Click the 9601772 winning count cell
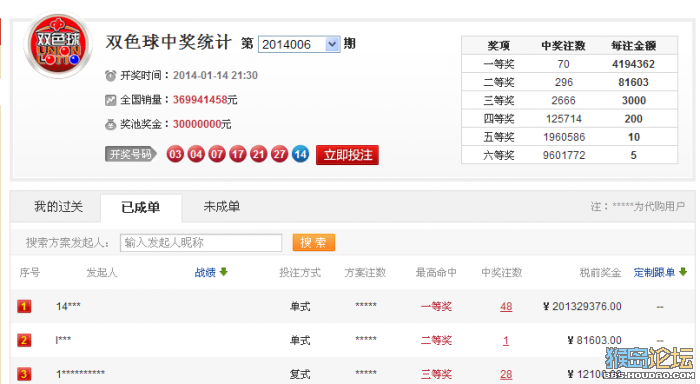 (x=564, y=155)
